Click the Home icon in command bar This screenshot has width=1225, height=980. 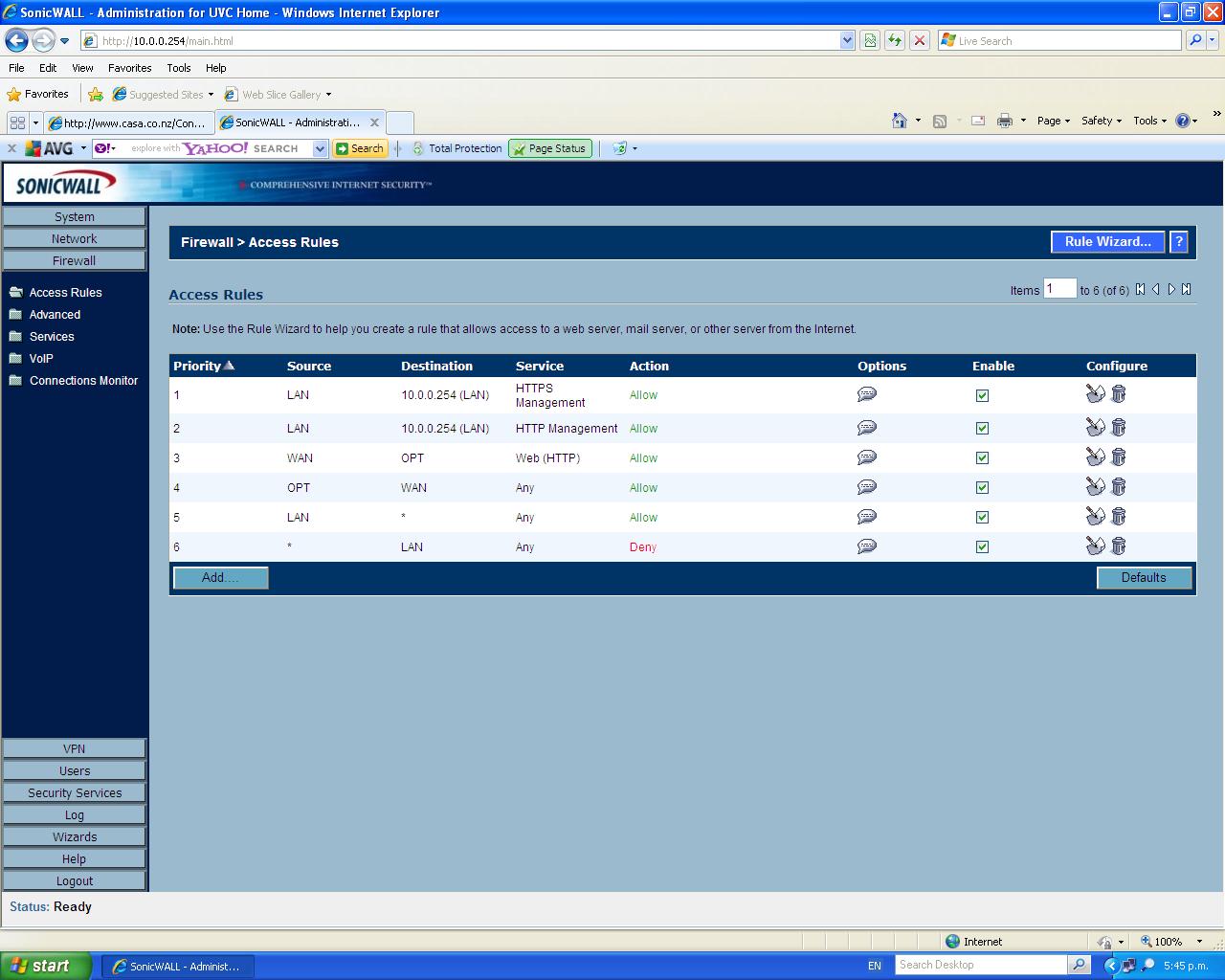[899, 121]
